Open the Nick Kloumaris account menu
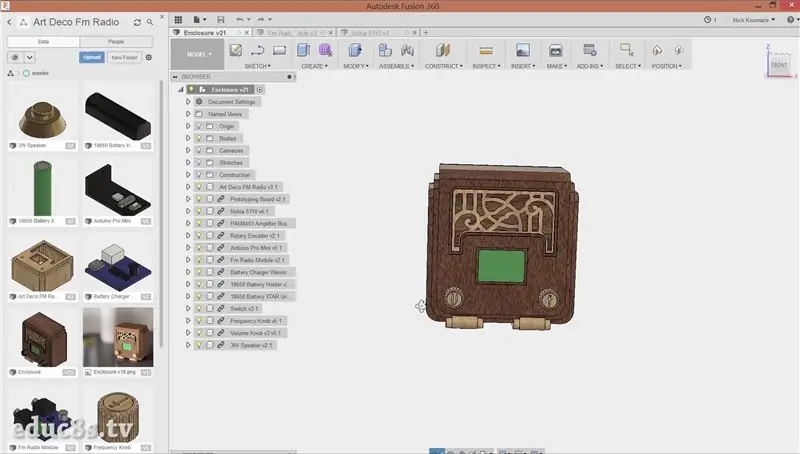Image resolution: width=800 pixels, height=454 pixels. [754, 20]
